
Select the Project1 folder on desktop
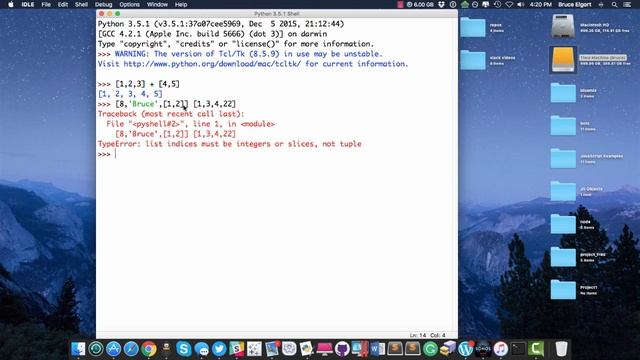click(x=563, y=289)
